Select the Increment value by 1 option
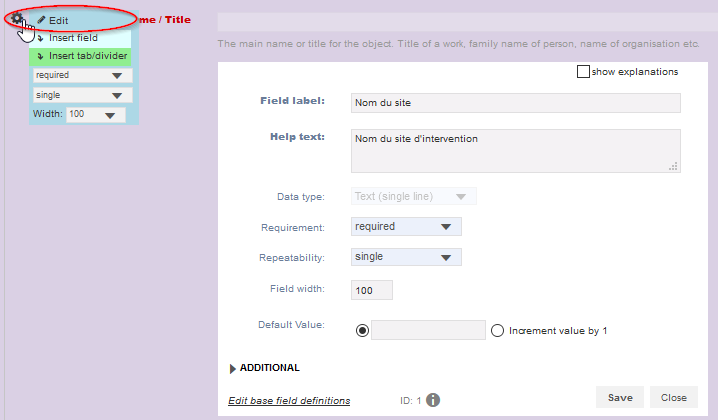 [x=497, y=330]
